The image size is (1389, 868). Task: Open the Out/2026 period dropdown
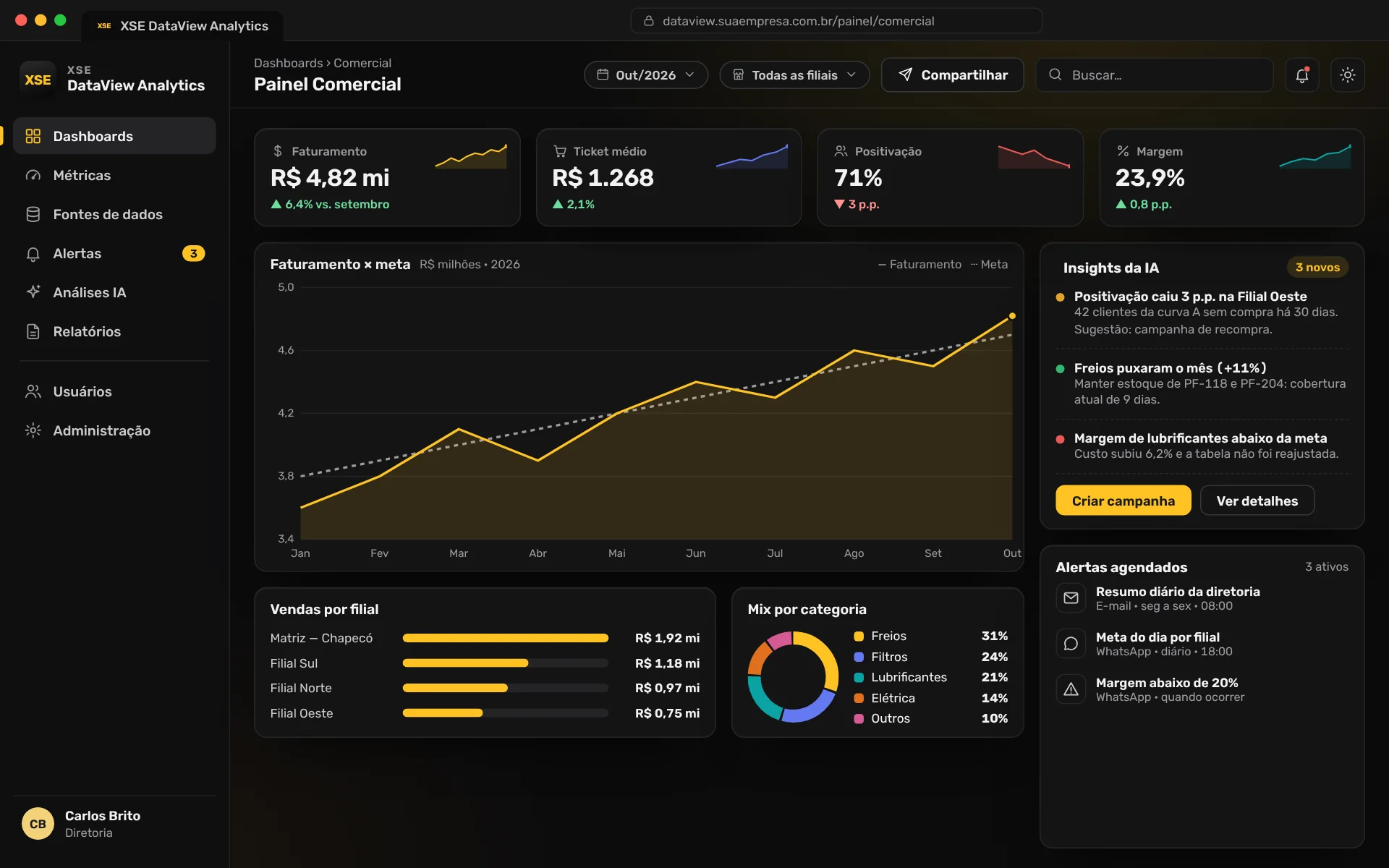(645, 75)
